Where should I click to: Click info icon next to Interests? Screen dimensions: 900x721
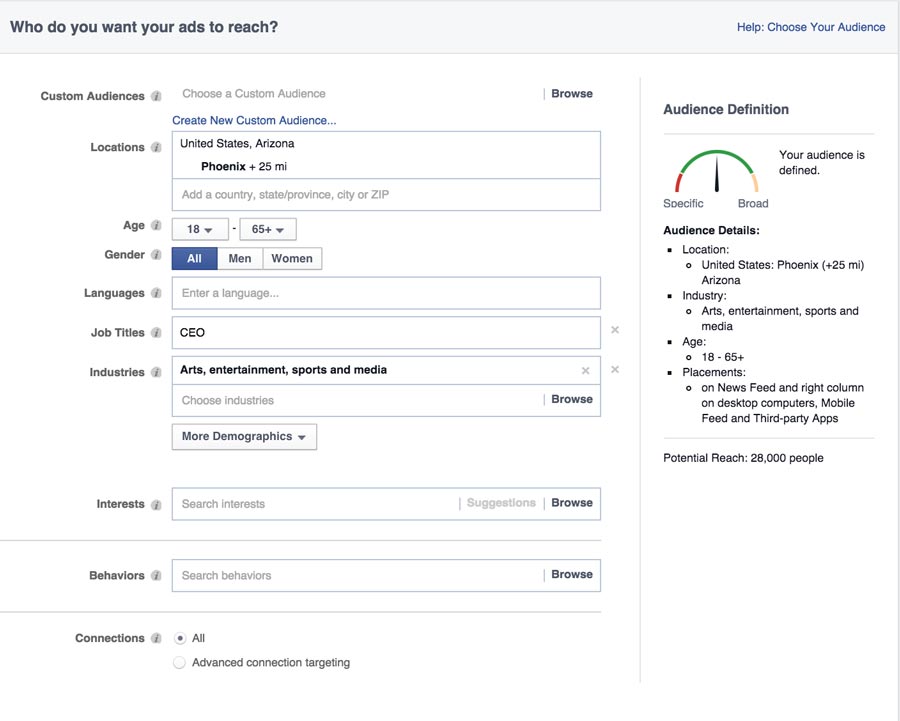[156, 505]
